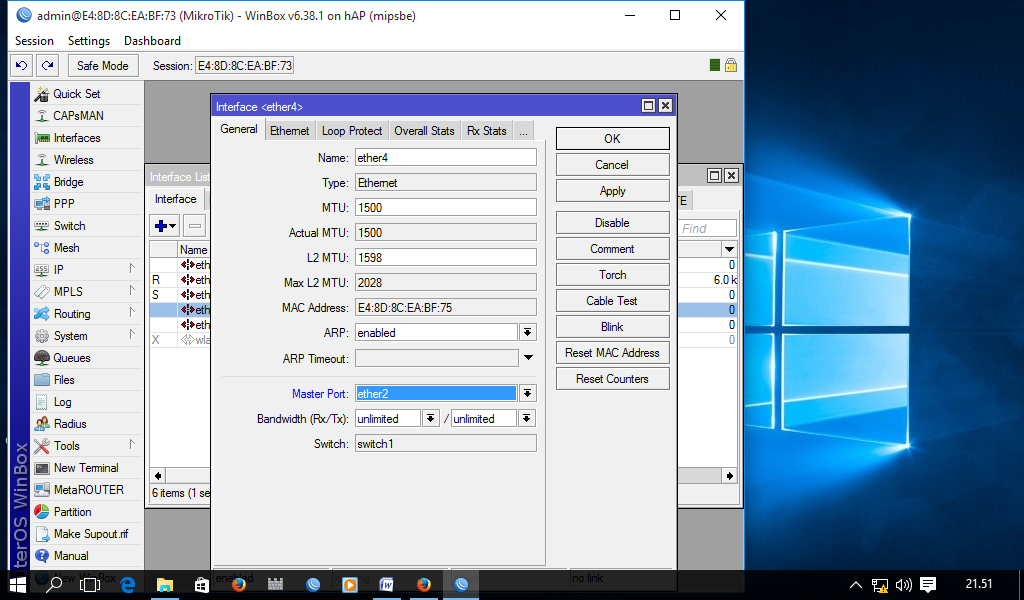Screen dimensions: 1024x600
Task: Expand the System submenu
Action: 132,334
